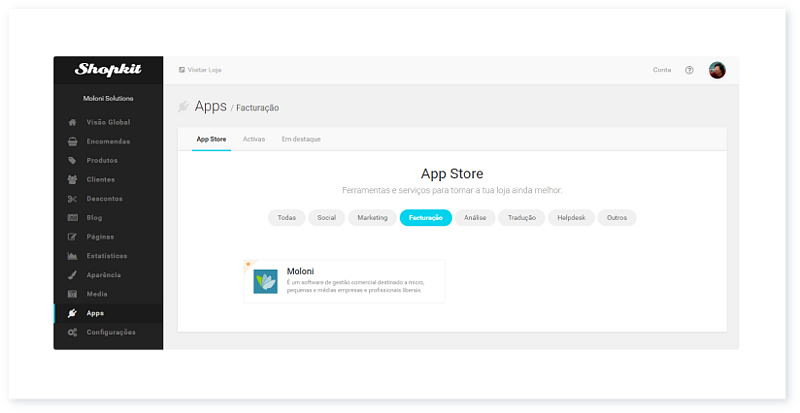Open Clientes menu item

101,180
